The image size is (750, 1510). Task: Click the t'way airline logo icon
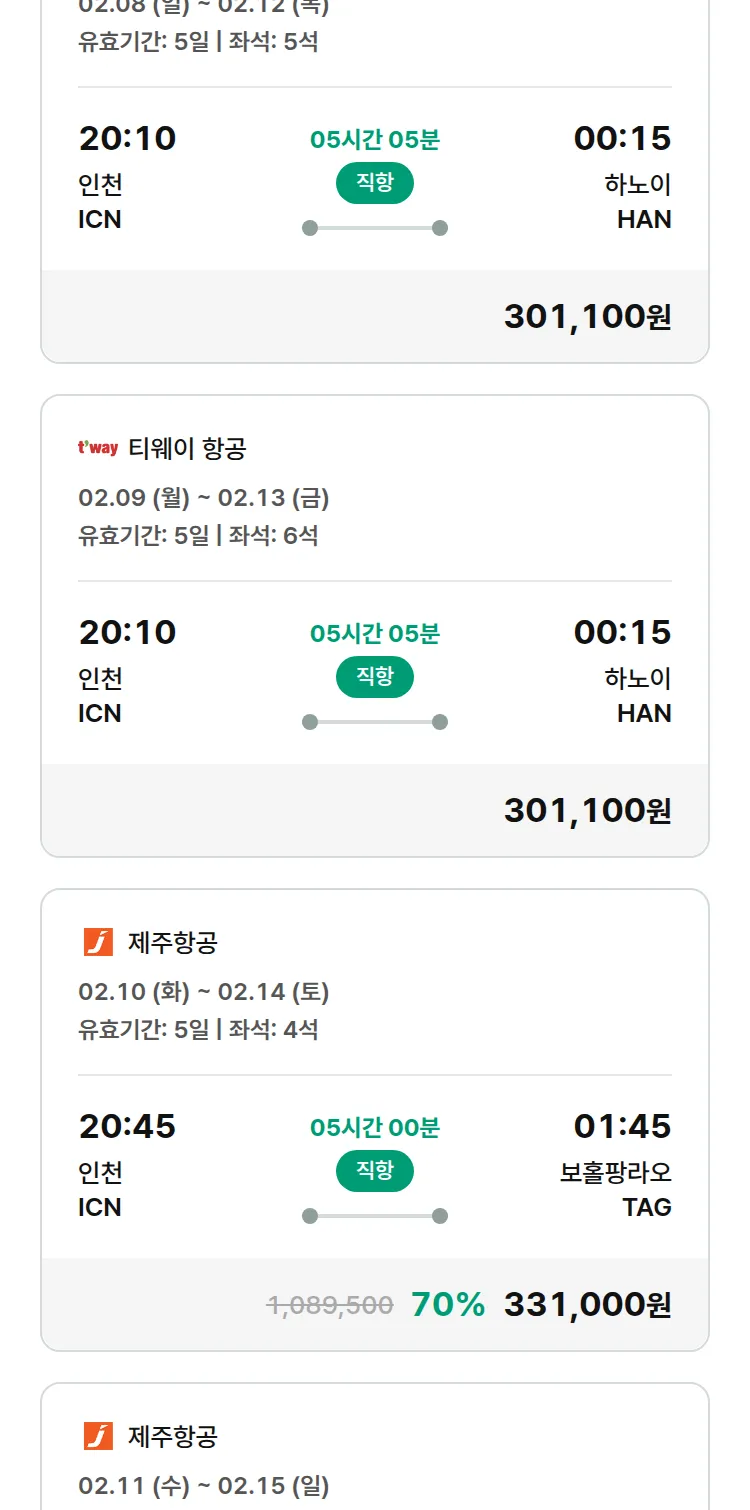[97, 448]
